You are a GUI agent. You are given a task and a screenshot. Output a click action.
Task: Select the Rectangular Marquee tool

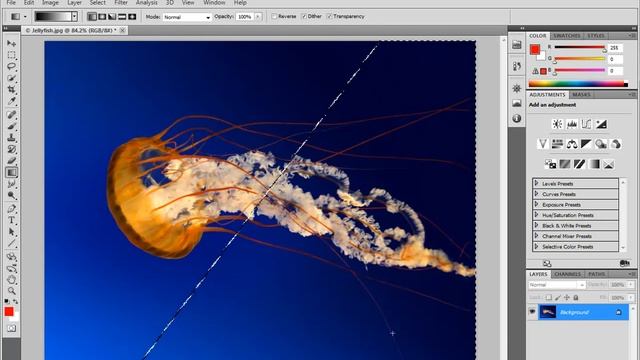point(11,55)
